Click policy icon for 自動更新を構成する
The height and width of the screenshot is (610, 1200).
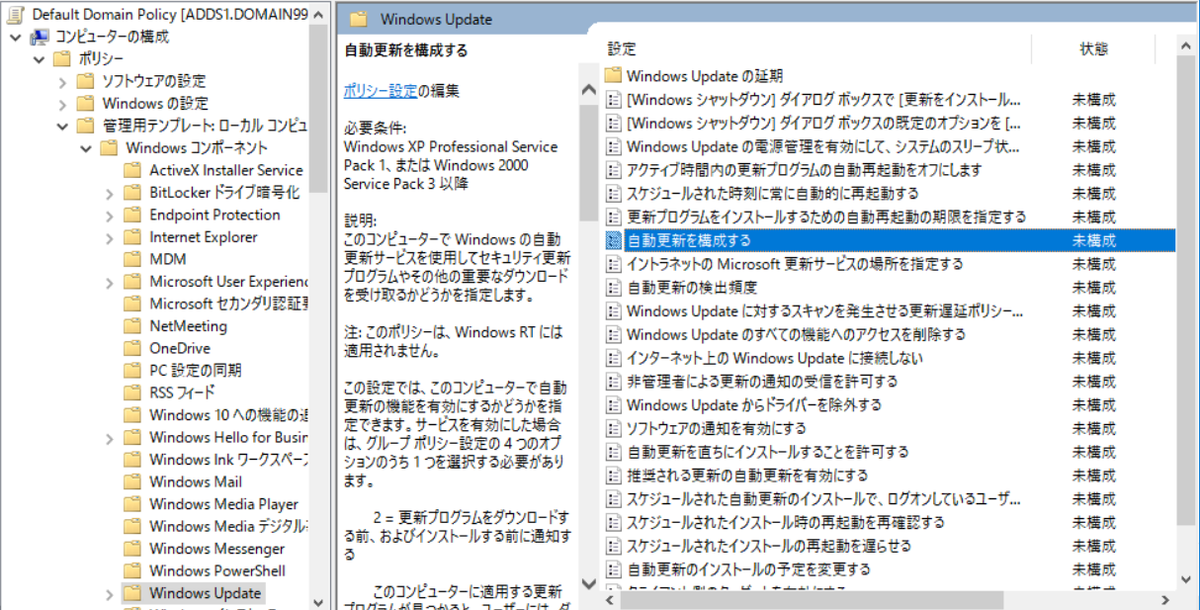pyautogui.click(x=614, y=240)
